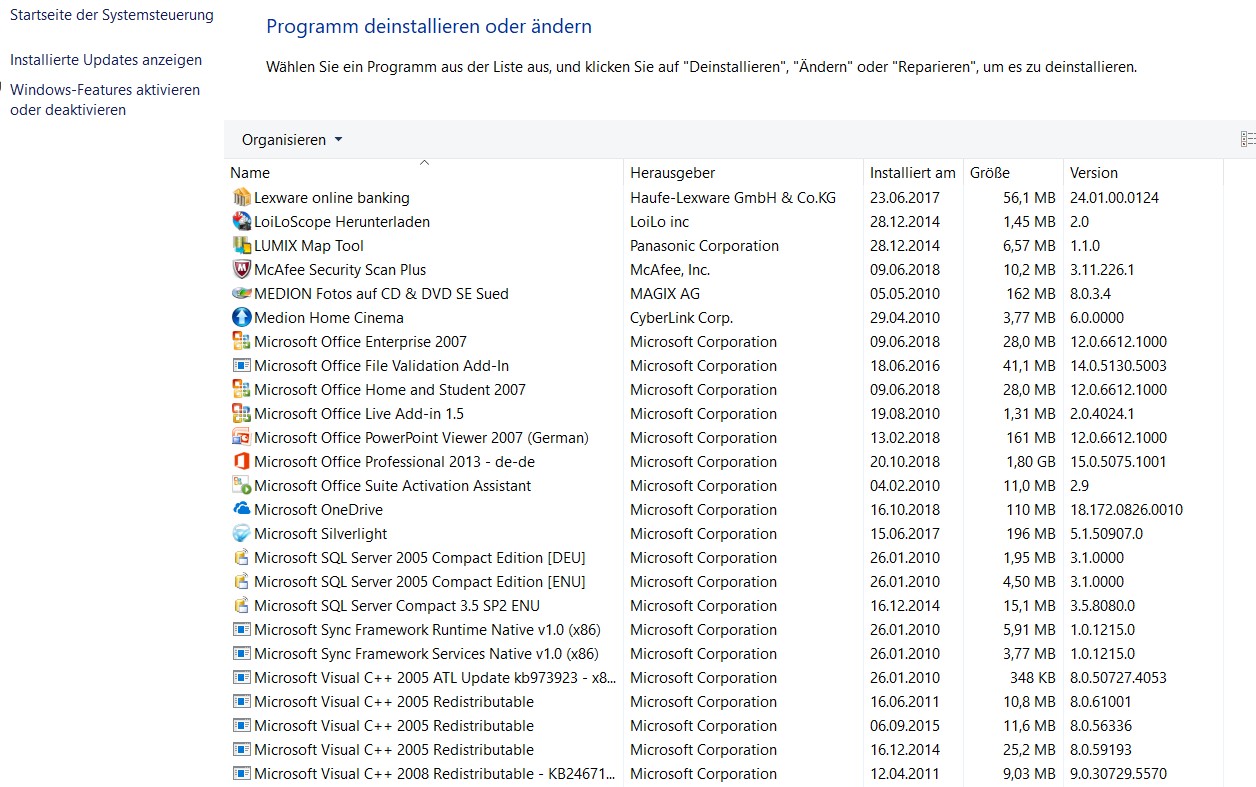
Task: Select Lexware online banking program name
Action: point(332,198)
